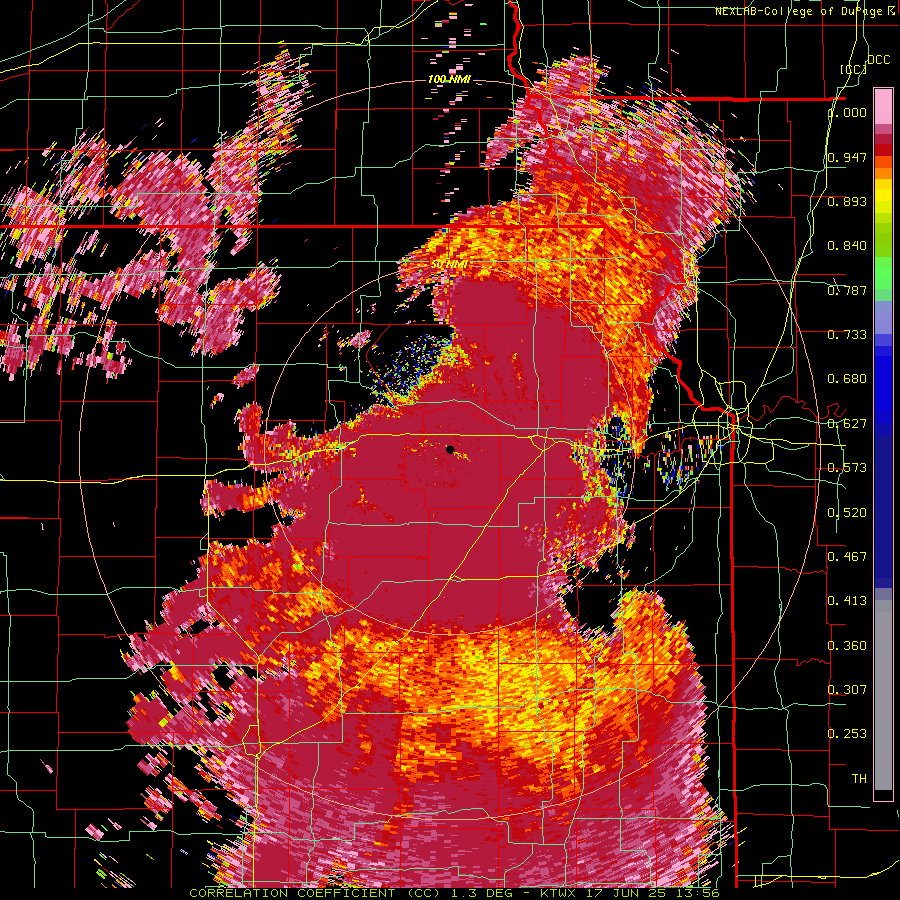Click the 0.787 scale value
This screenshot has height=900, width=900.
point(847,290)
